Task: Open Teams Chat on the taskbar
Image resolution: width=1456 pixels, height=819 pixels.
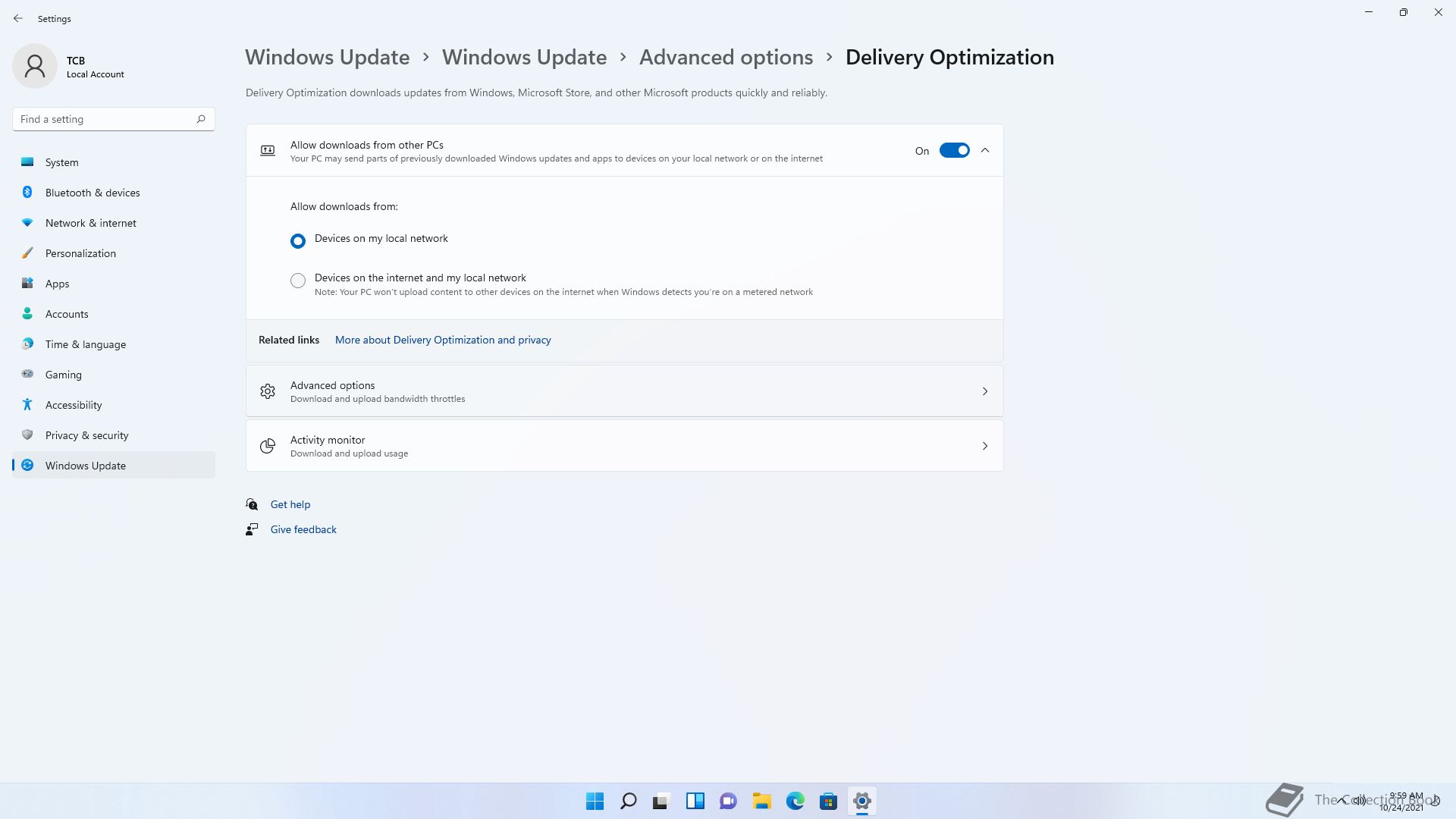Action: pos(728,801)
